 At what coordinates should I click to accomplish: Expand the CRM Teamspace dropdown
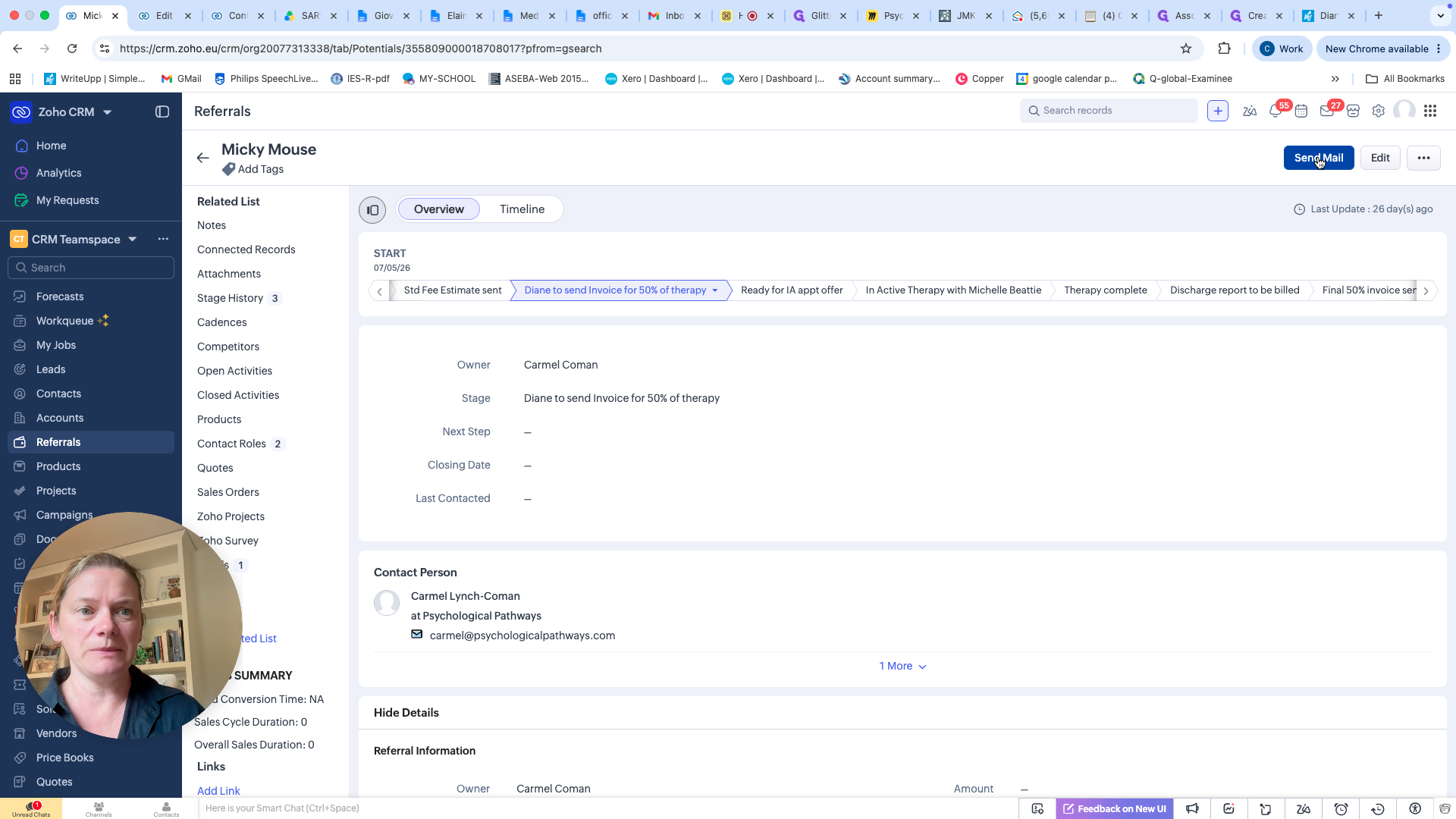pos(133,239)
